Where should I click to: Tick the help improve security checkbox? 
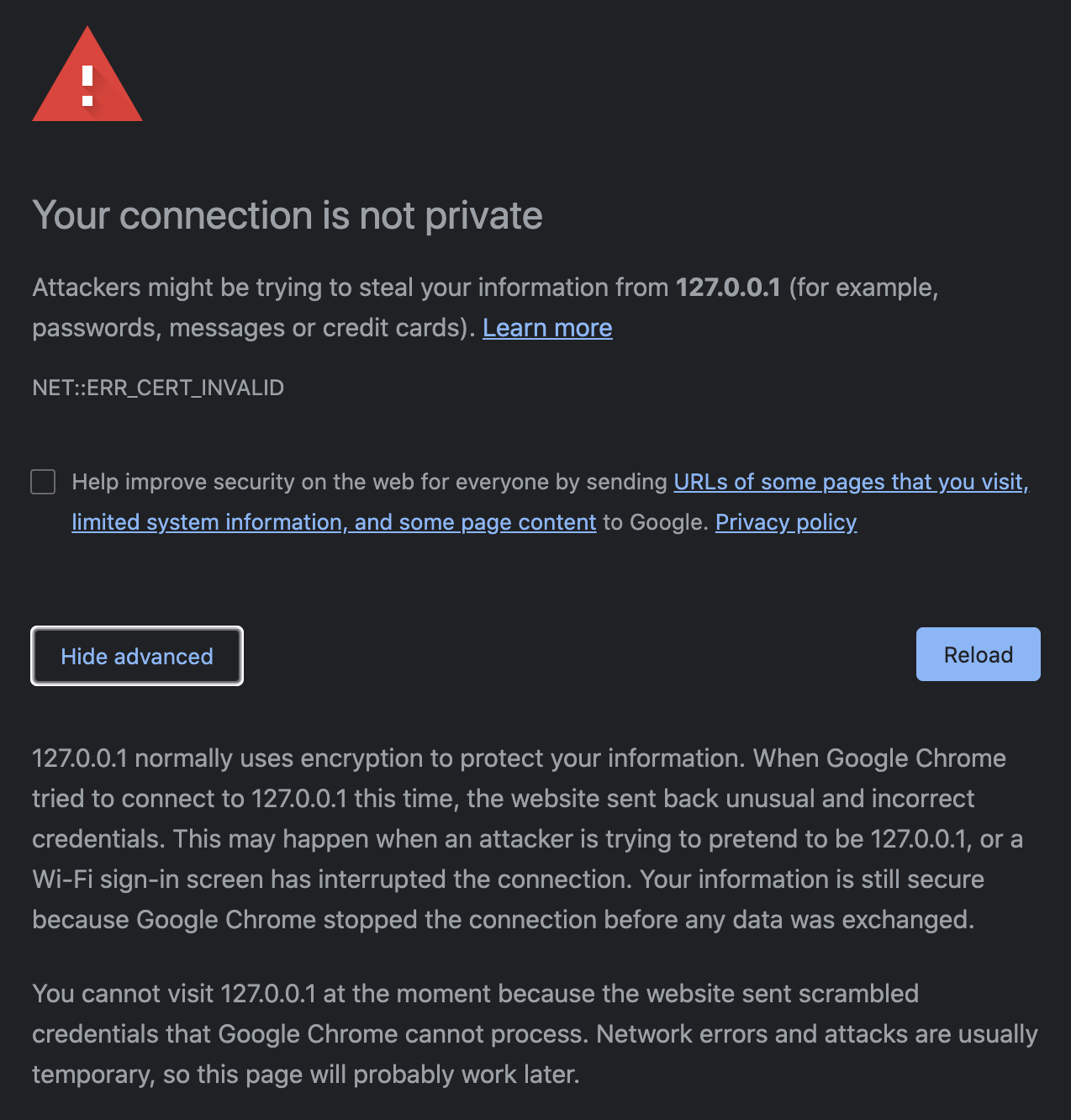[x=43, y=482]
